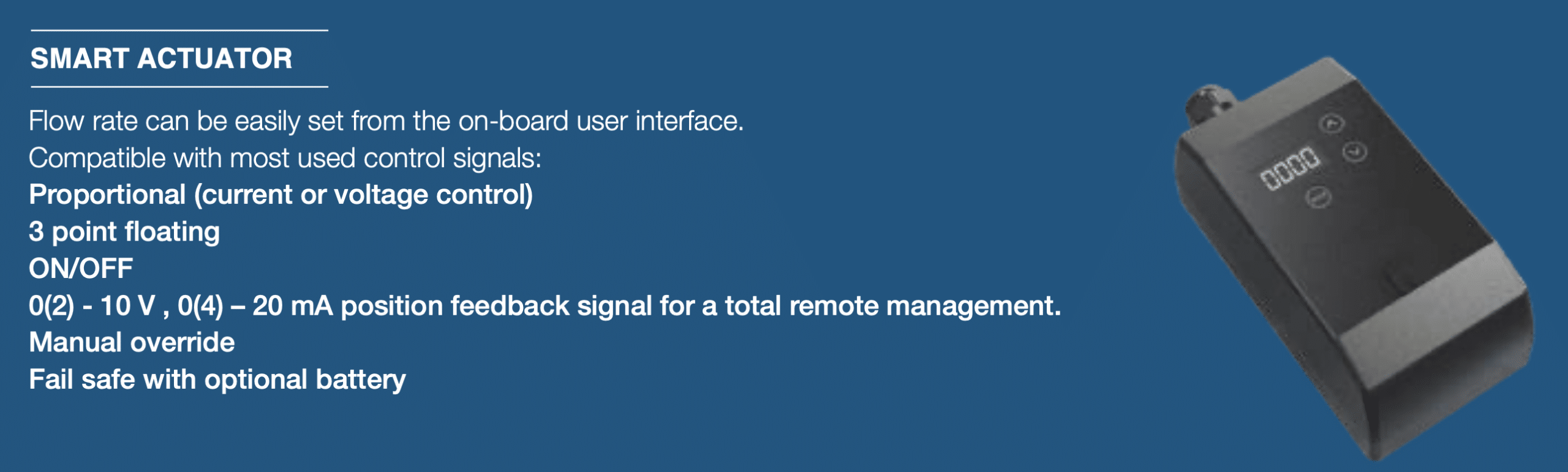Select the 'Manual override' feature line
This screenshot has height=472, width=1568.
point(132,343)
